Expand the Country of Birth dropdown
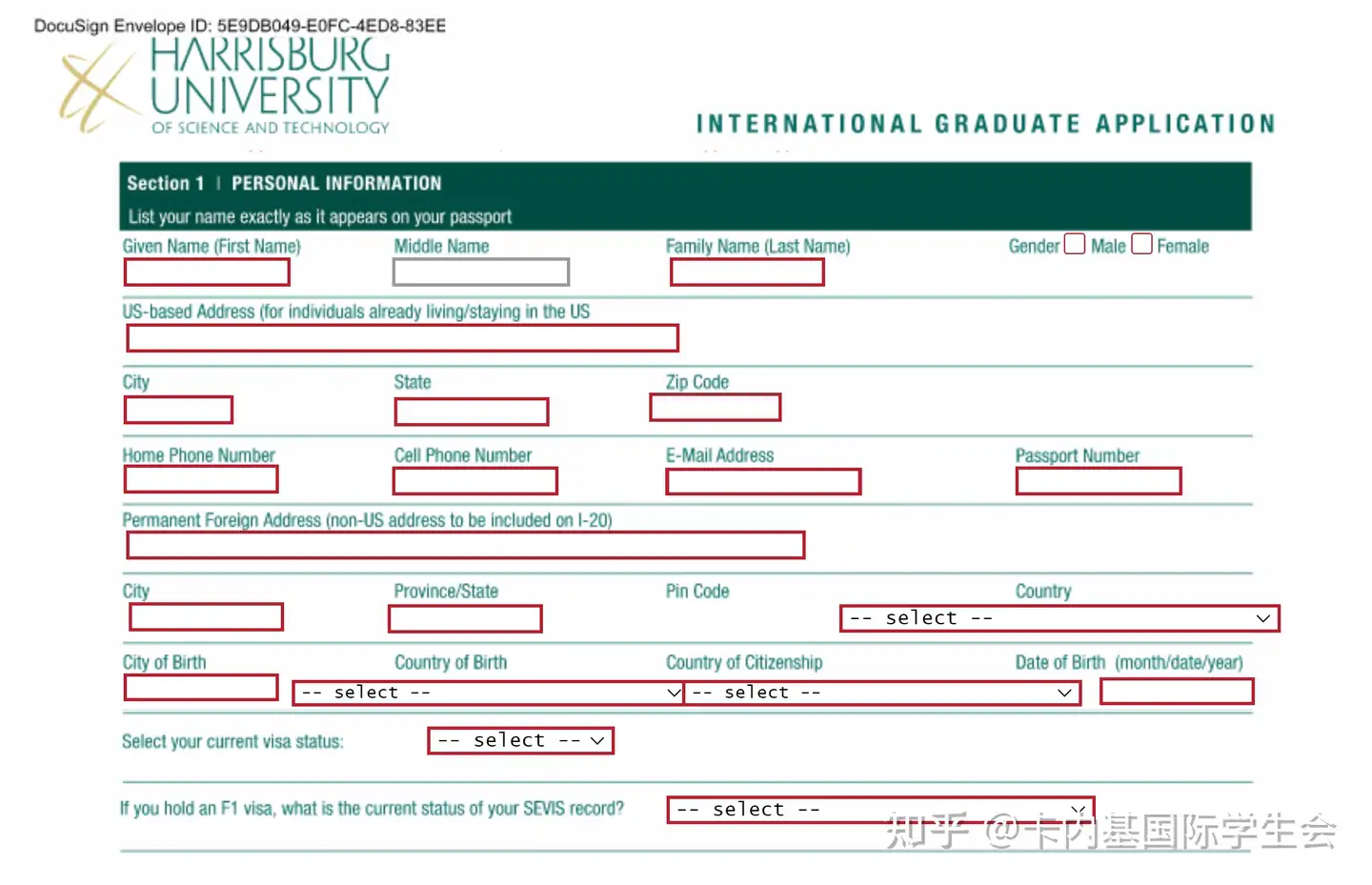 [x=488, y=693]
